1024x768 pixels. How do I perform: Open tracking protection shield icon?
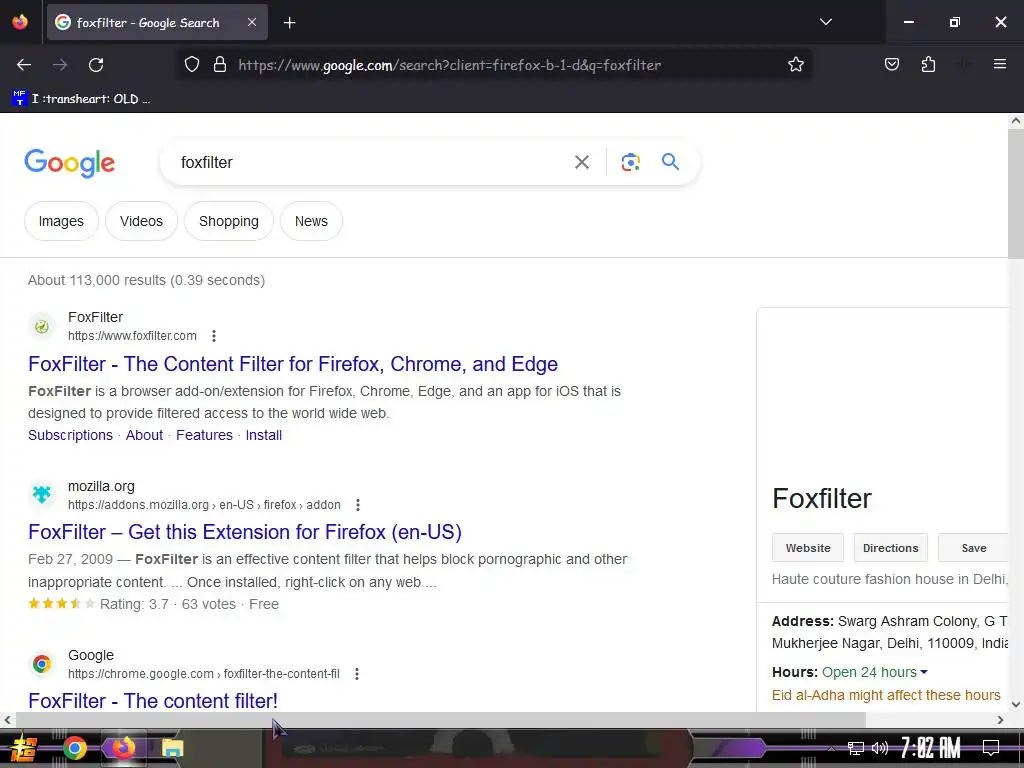click(191, 65)
